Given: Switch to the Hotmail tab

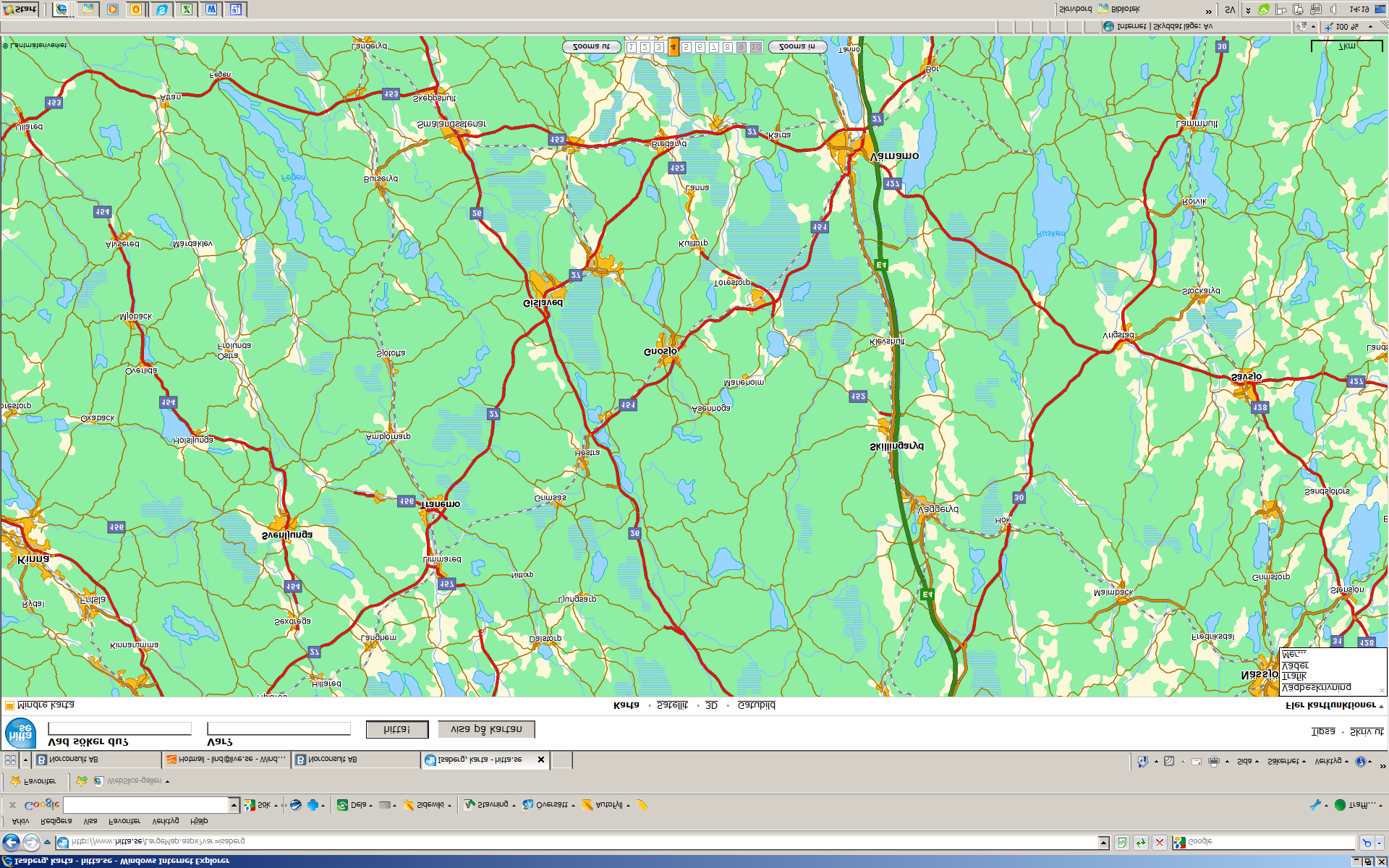Looking at the screenshot, I should coord(226,759).
